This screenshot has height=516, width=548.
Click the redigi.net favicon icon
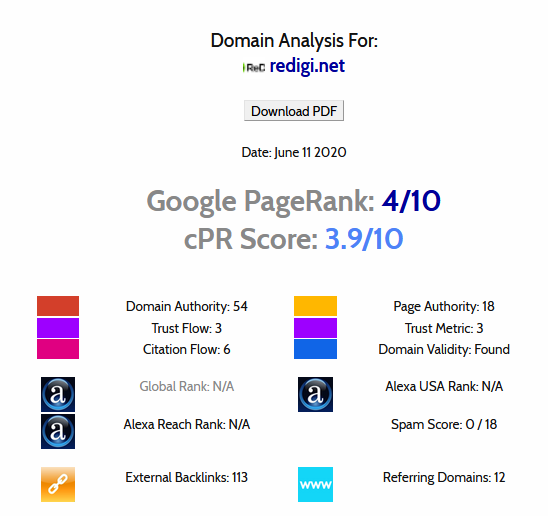pos(254,67)
